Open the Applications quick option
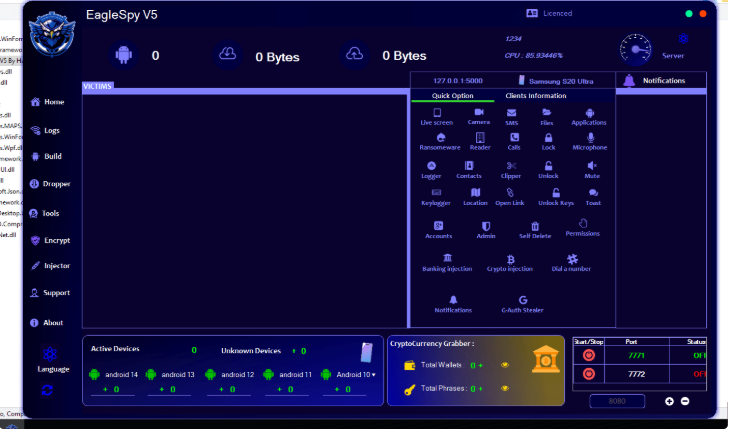 589,116
